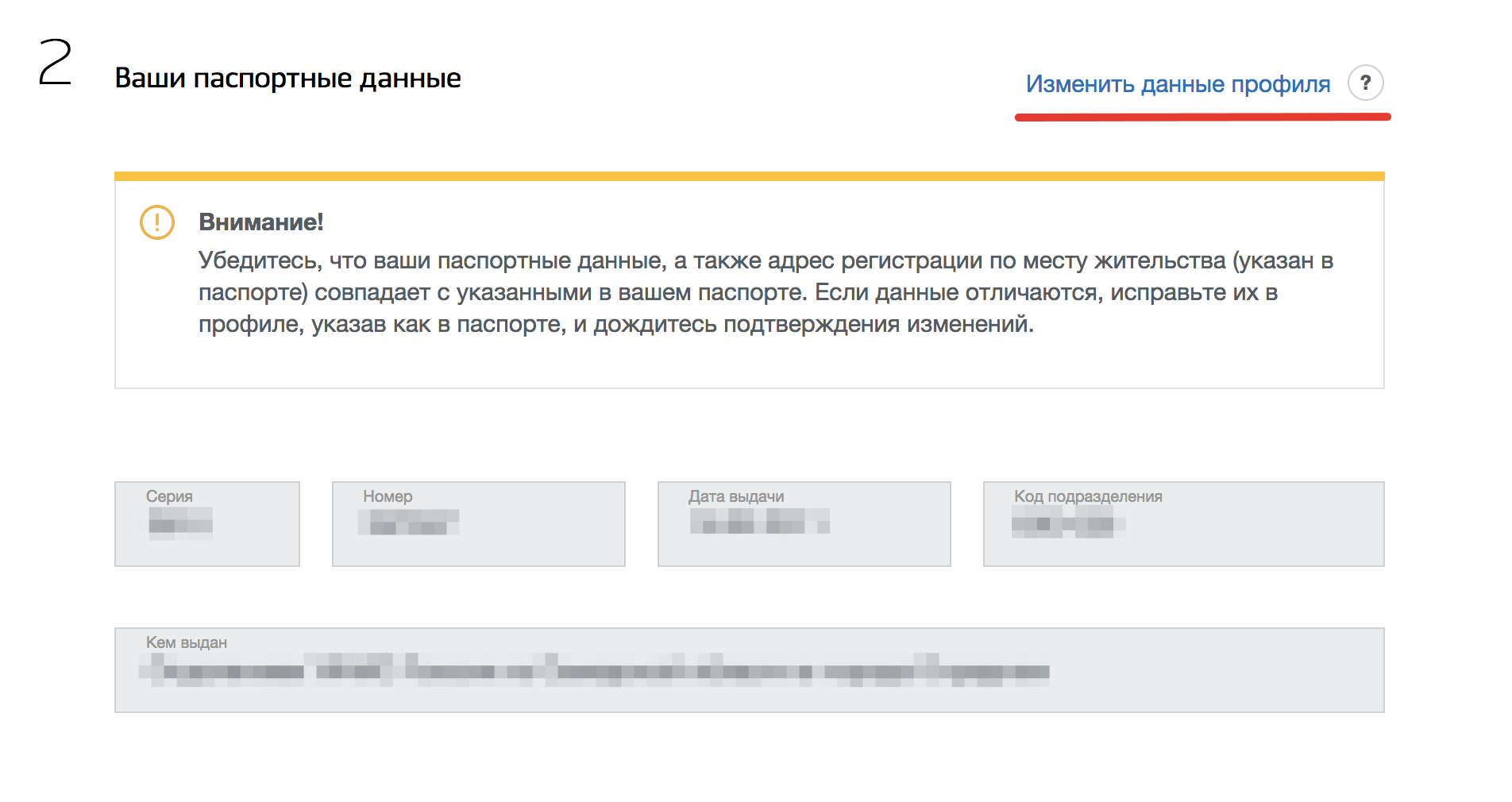Viewport: 1512px width, 802px height.
Task: Click the step number 2 glyph
Action: point(55,64)
